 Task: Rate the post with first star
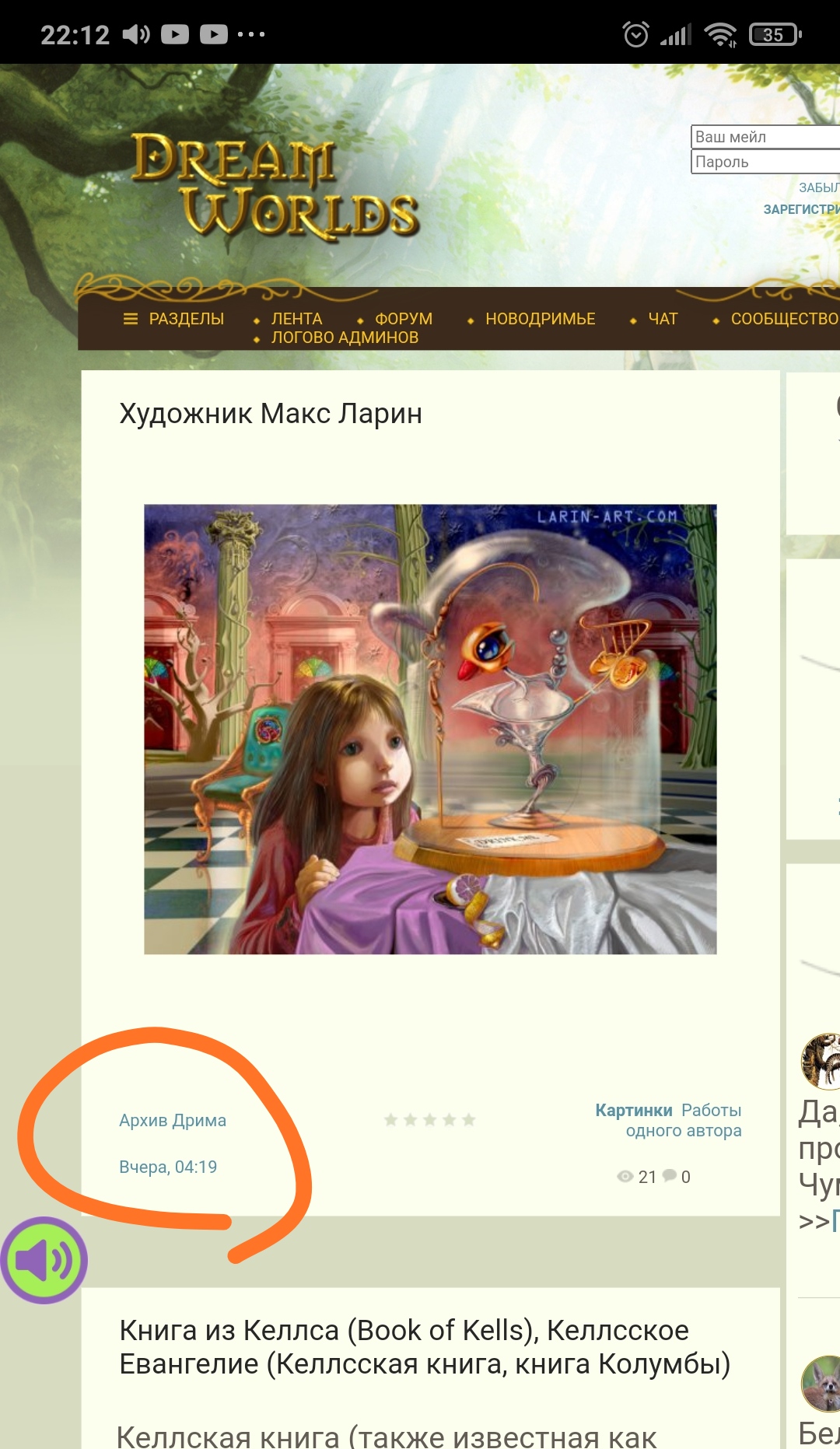390,1120
